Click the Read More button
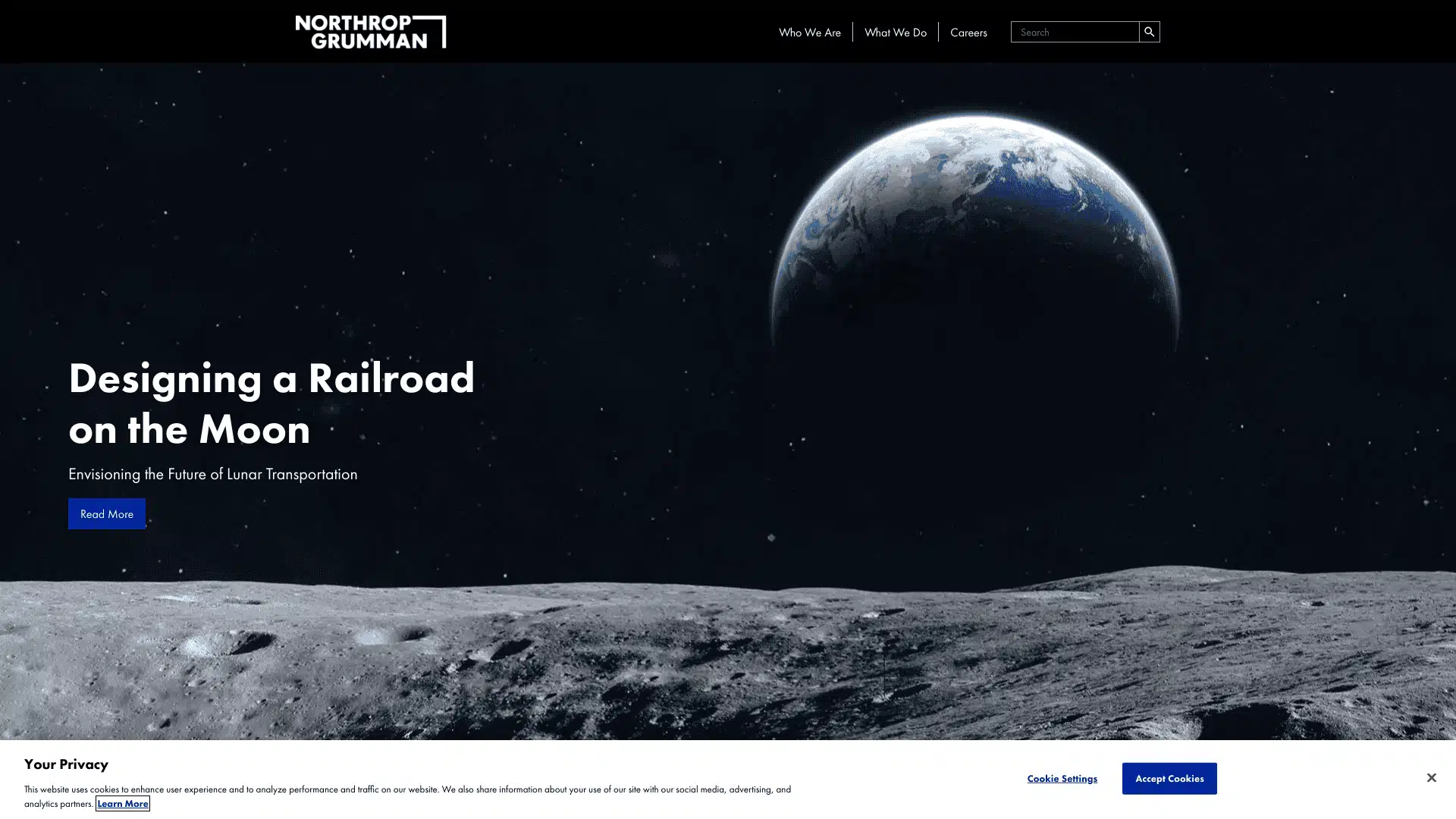 coord(106,513)
